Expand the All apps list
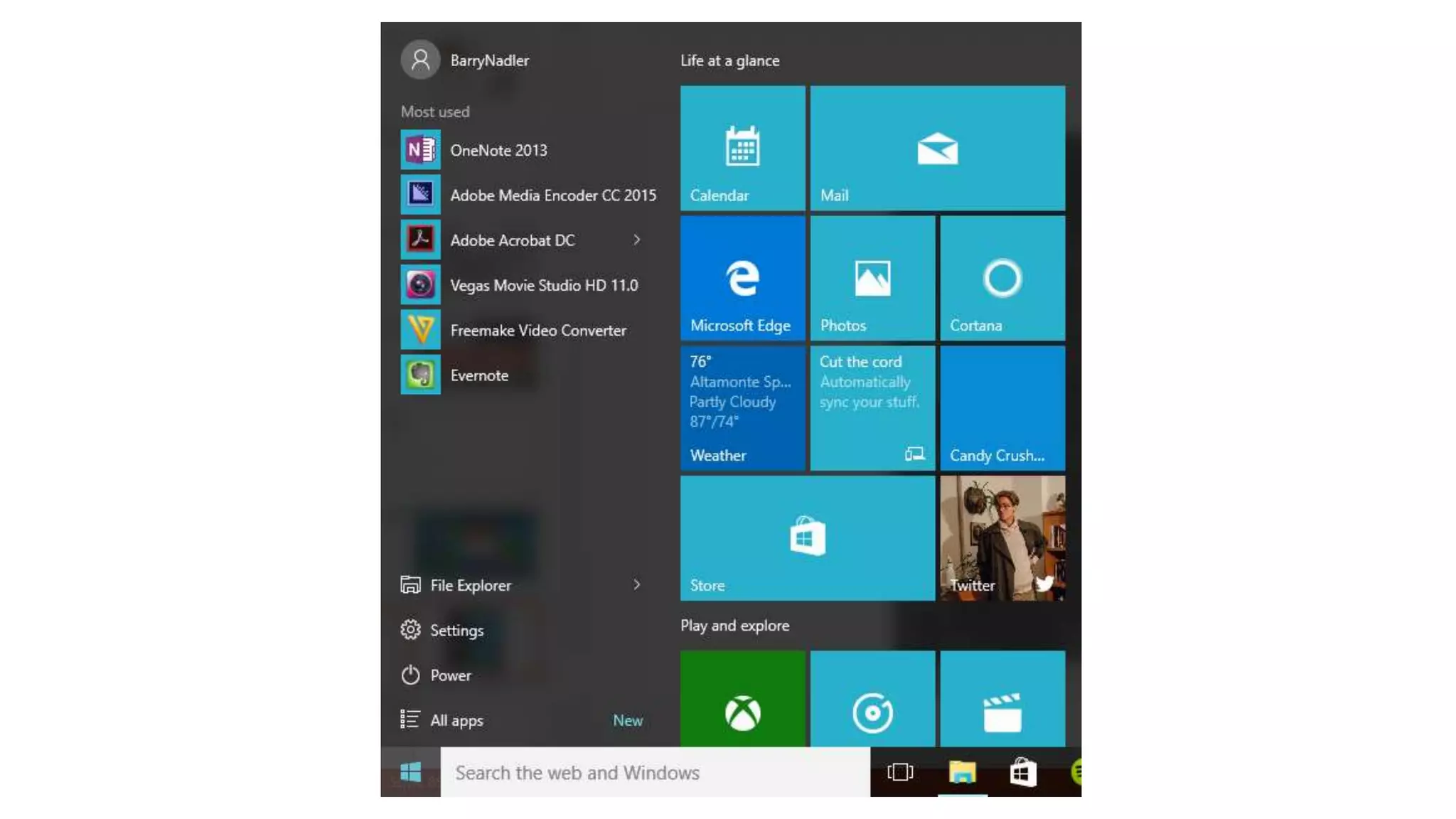The width and height of the screenshot is (1456, 819). (456, 720)
